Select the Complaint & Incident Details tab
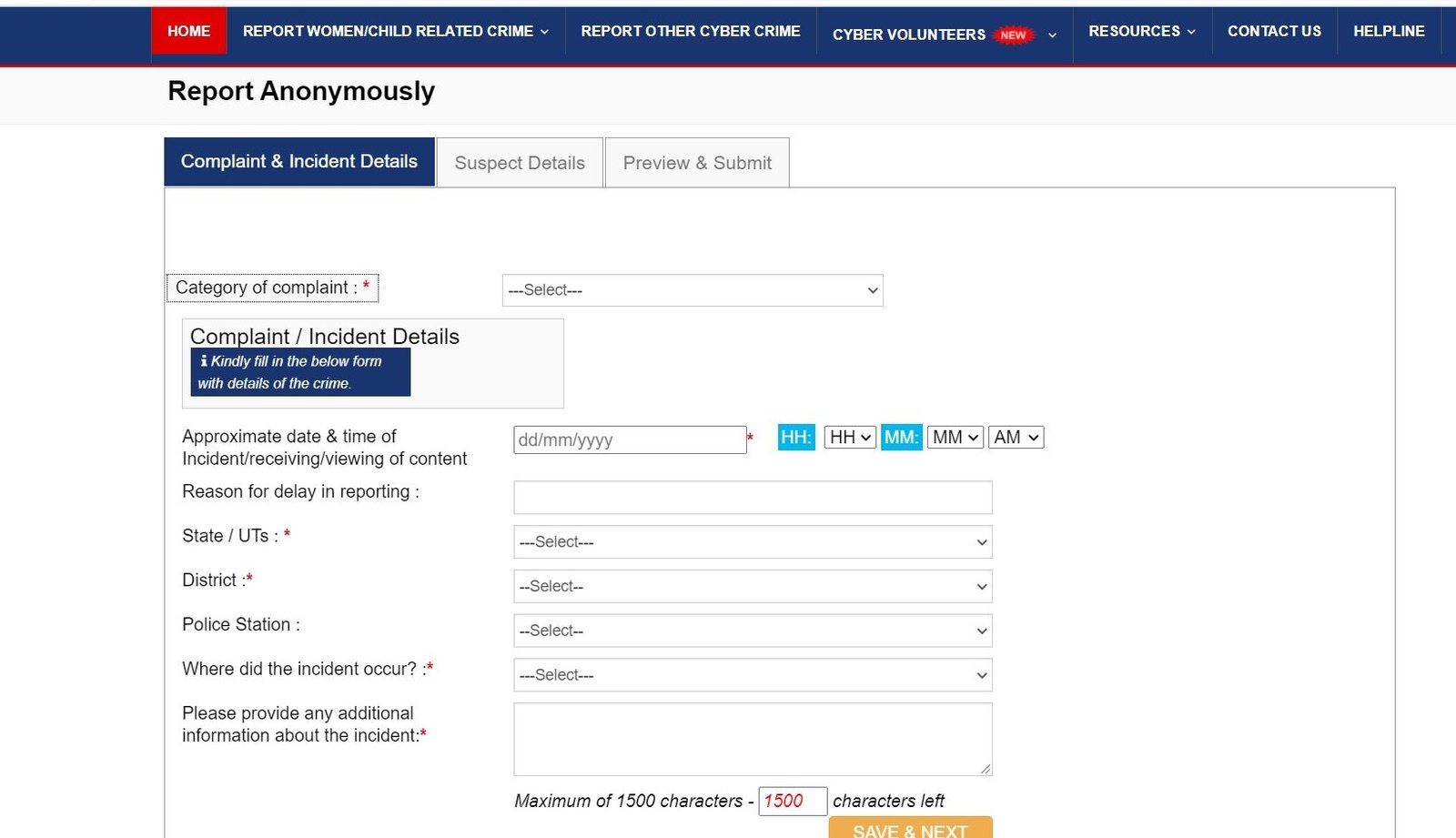The image size is (1456, 838). [x=299, y=162]
